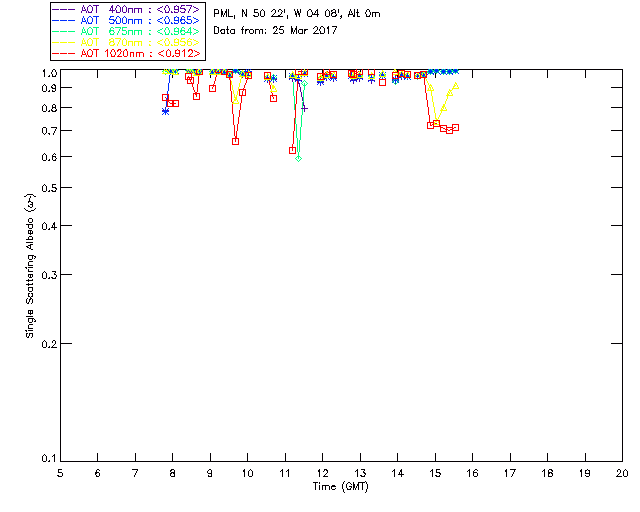Click the station text 'PML, N 50 22', W 04 08', Alt 0m'
This screenshot has width=640, height=512.
pos(297,14)
